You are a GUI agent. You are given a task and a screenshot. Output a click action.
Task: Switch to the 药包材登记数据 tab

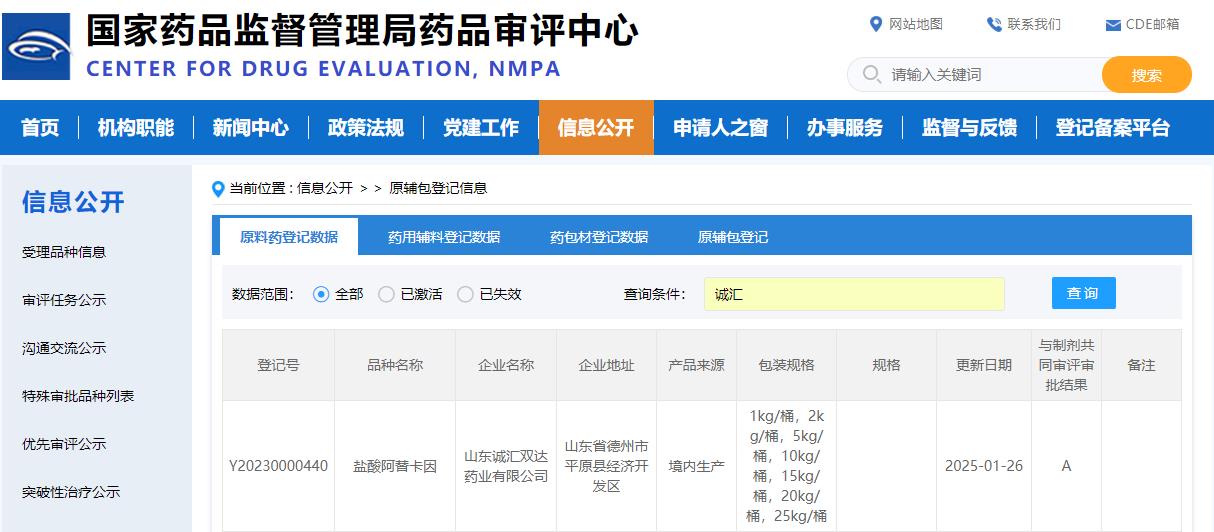tap(599, 237)
